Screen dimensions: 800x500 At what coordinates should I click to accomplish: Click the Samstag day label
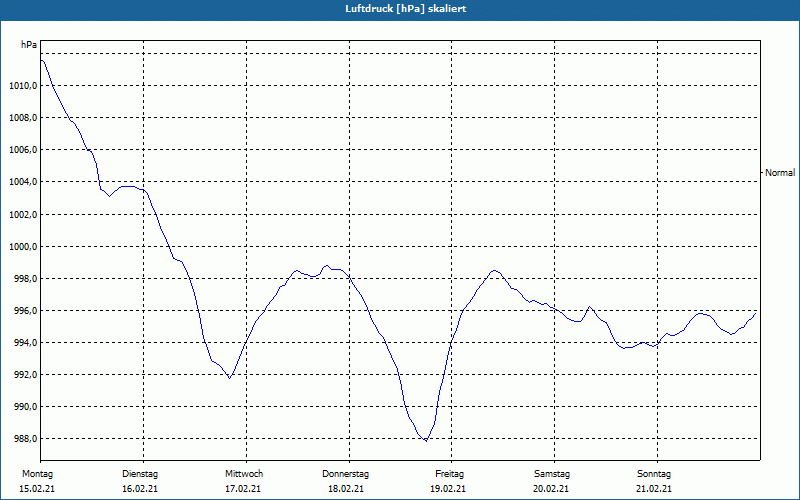552,474
